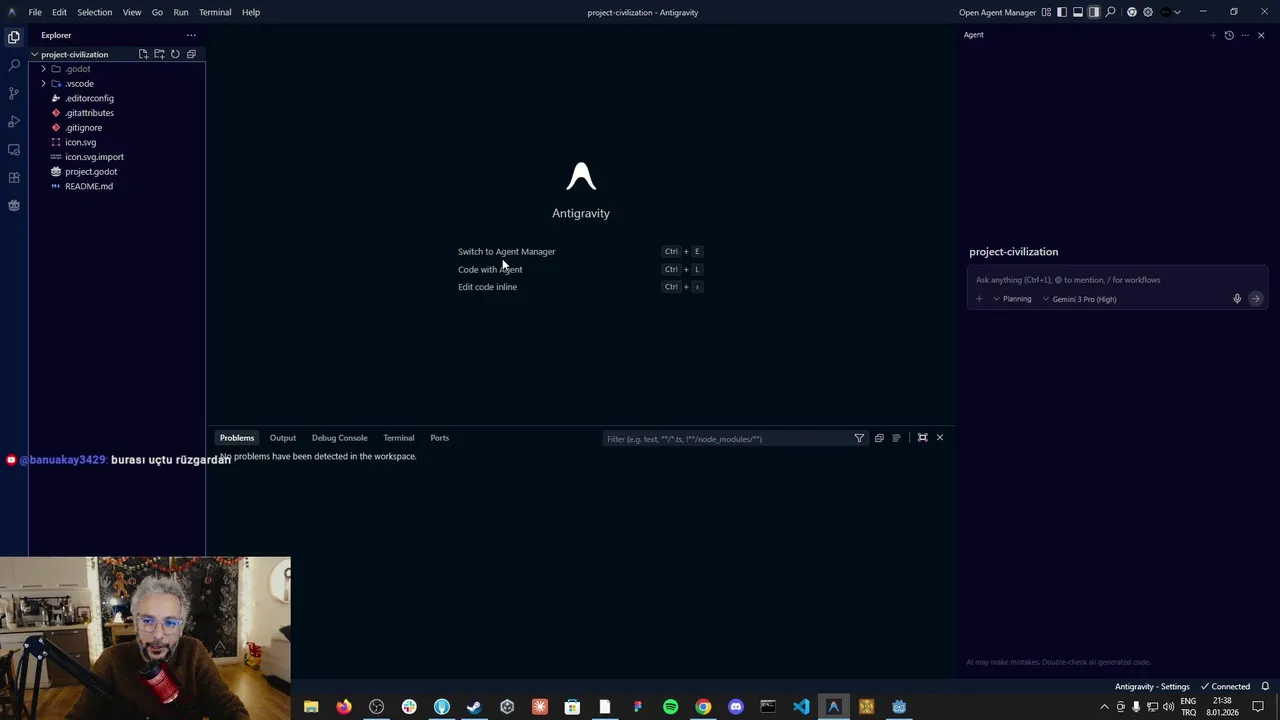Switch to the Debug Console tab

[339, 438]
